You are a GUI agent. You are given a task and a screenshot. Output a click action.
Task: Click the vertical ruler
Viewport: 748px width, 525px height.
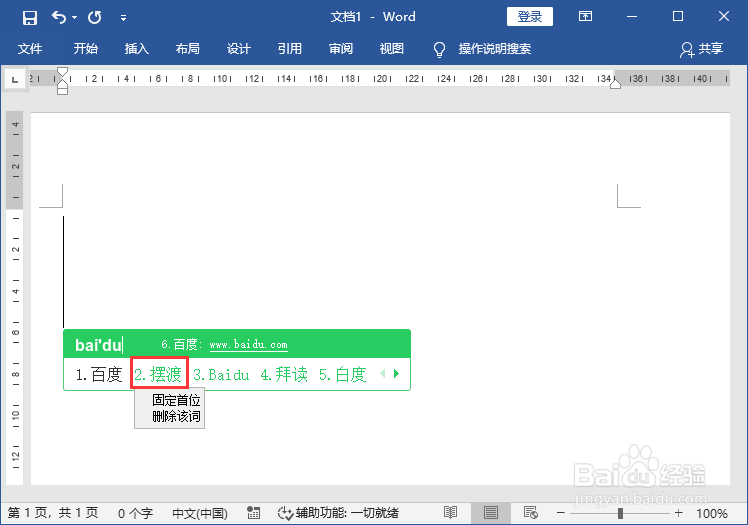[15, 298]
